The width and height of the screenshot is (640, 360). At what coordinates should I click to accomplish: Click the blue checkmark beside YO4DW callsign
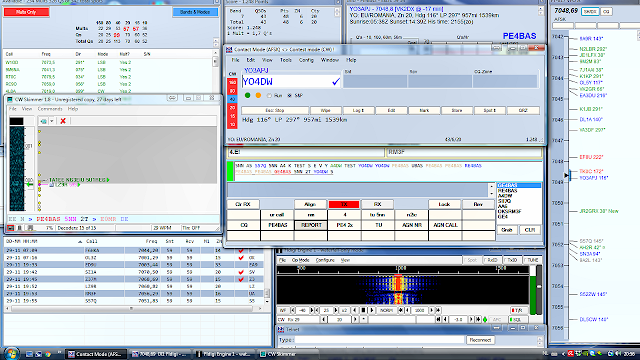point(336,82)
